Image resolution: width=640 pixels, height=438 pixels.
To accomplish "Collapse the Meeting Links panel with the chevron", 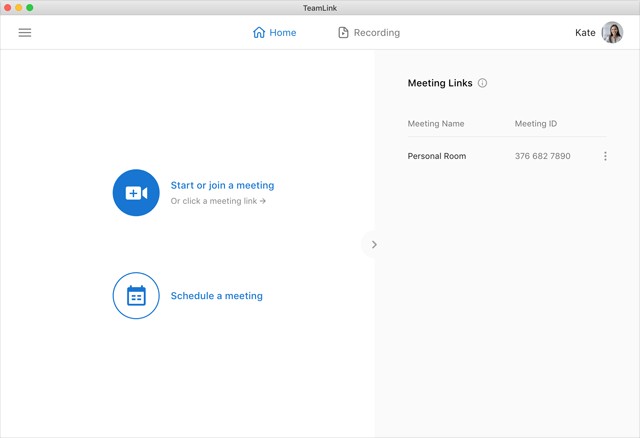I will point(374,244).
